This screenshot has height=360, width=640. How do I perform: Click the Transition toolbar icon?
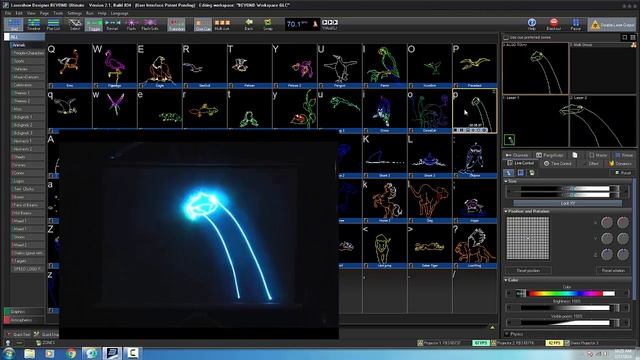click(x=176, y=24)
